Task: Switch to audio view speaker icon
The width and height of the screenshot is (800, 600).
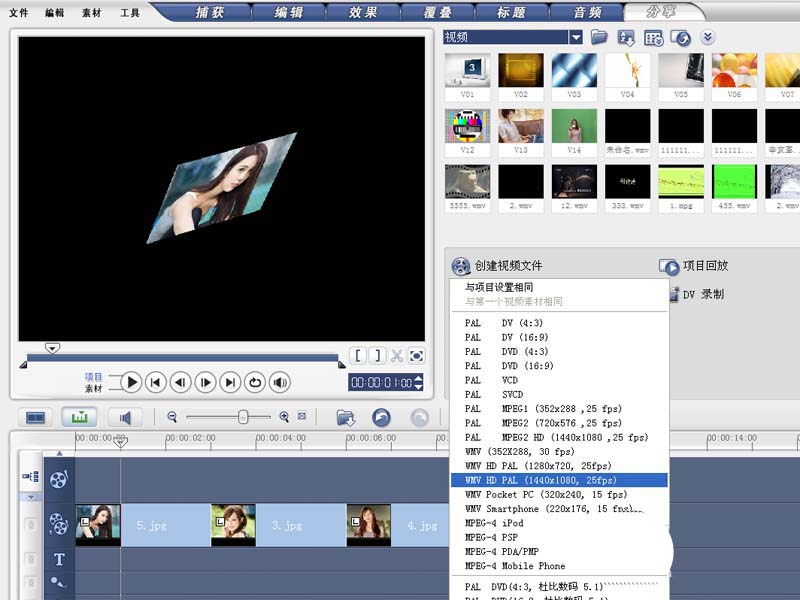Action: click(x=125, y=417)
